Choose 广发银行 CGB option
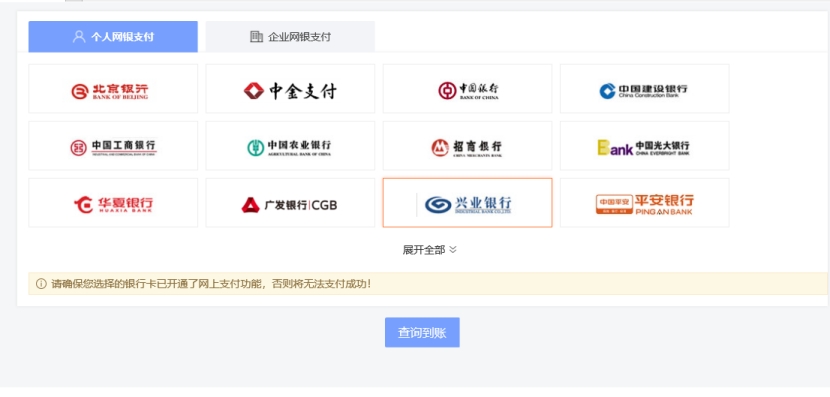The height and width of the screenshot is (397, 830). point(290,203)
